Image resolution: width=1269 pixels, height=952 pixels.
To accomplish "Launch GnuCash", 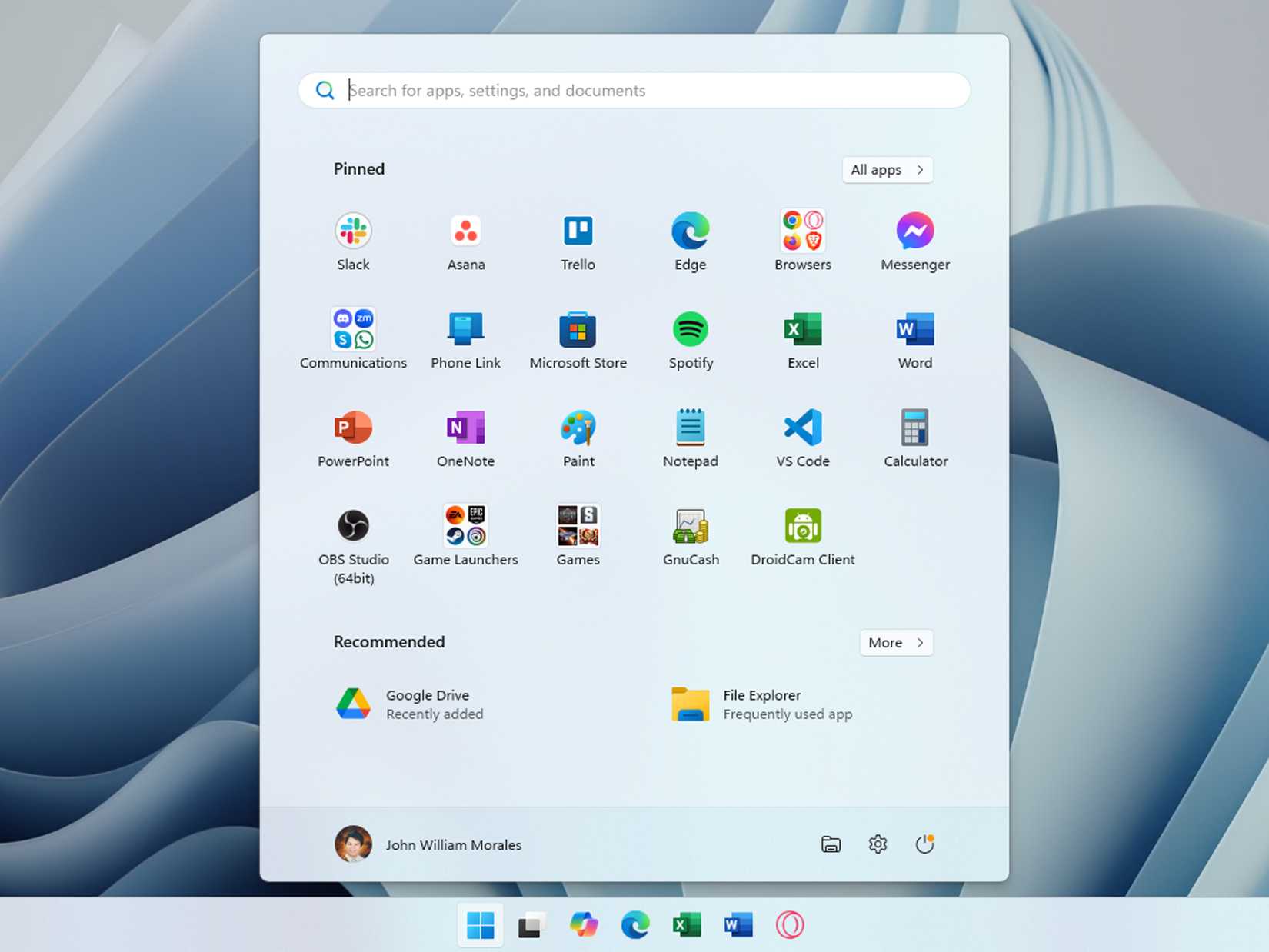I will (690, 537).
